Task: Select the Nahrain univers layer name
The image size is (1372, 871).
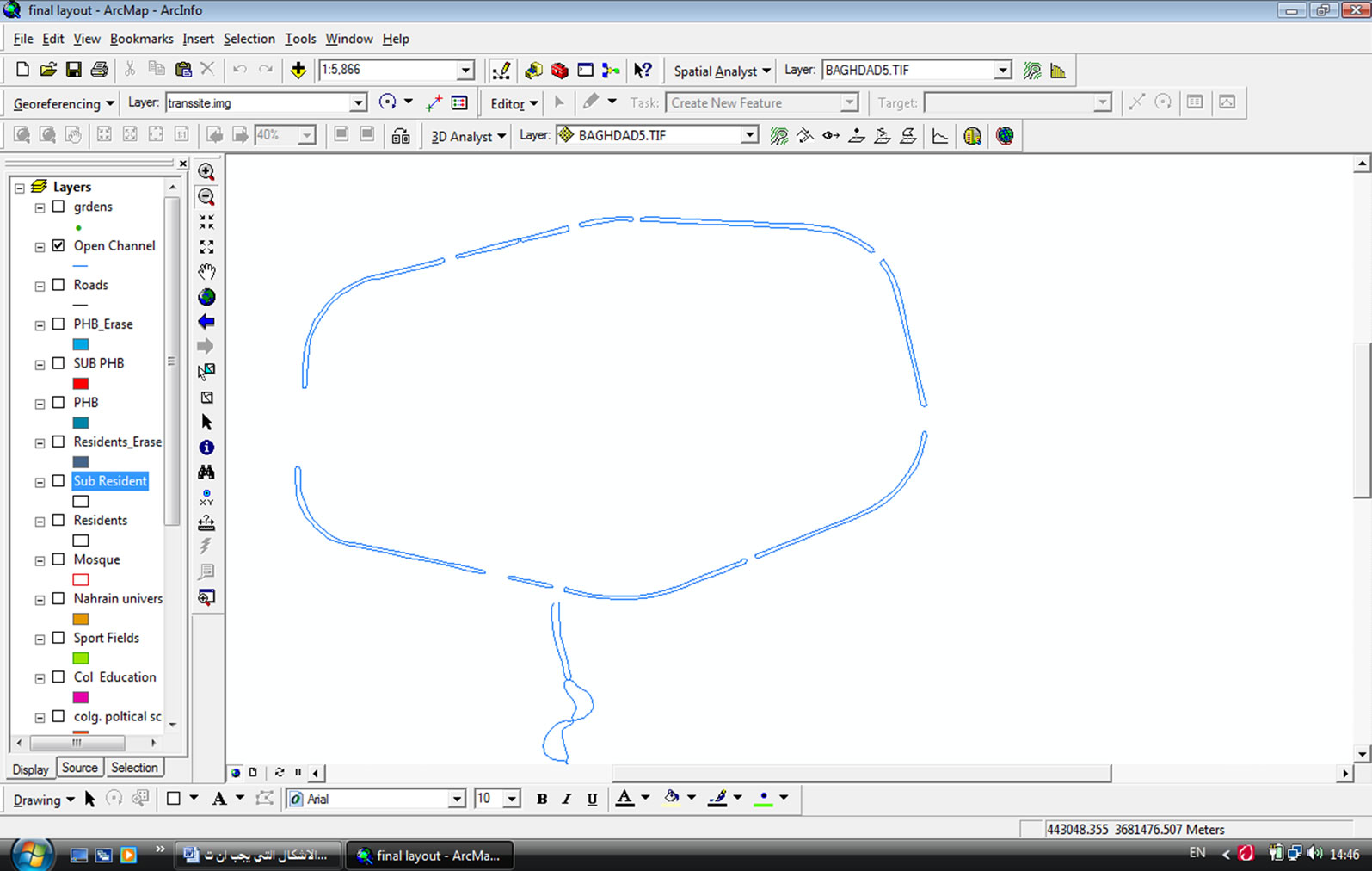Action: pos(118,598)
